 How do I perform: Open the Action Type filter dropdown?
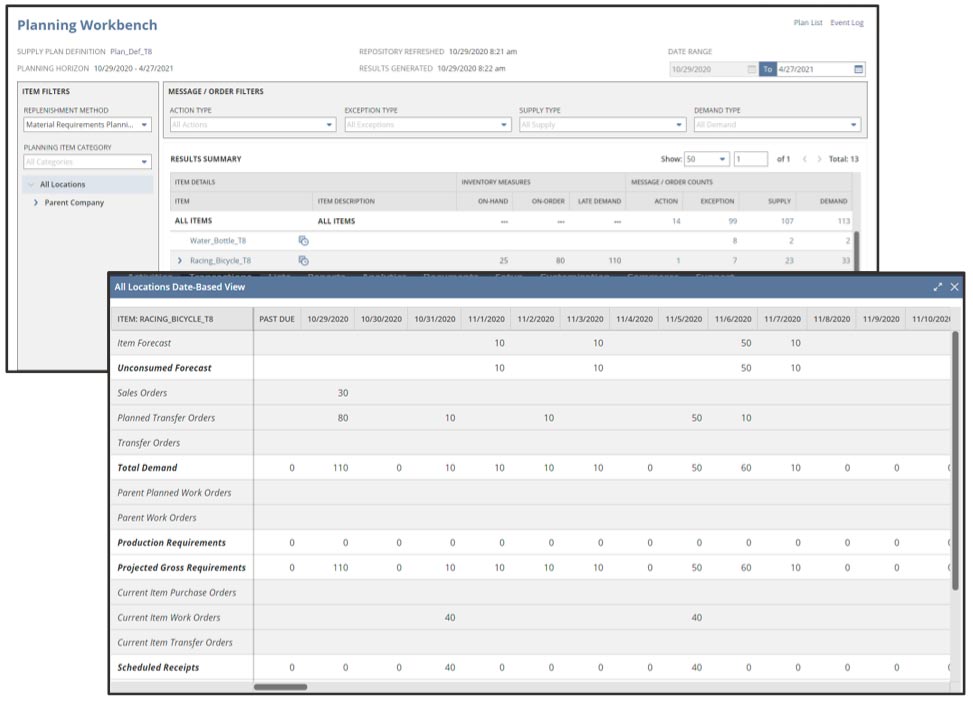click(252, 125)
